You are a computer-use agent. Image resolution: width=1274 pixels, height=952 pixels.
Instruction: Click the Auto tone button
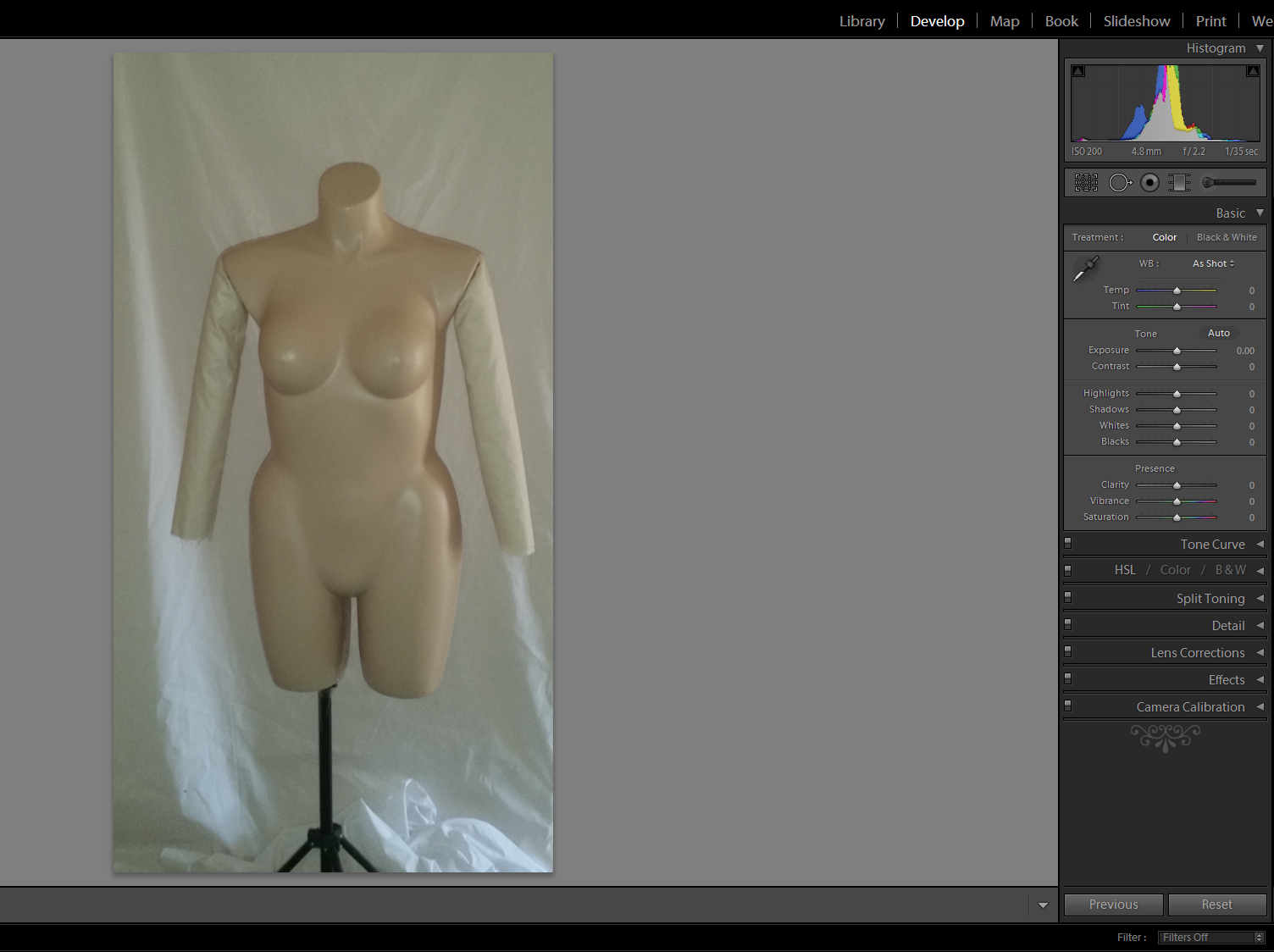pos(1218,333)
